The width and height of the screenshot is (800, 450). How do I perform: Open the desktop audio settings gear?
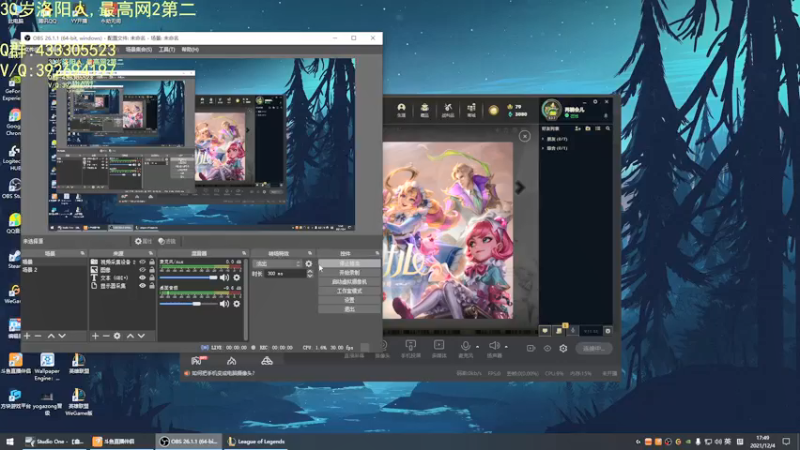236,304
